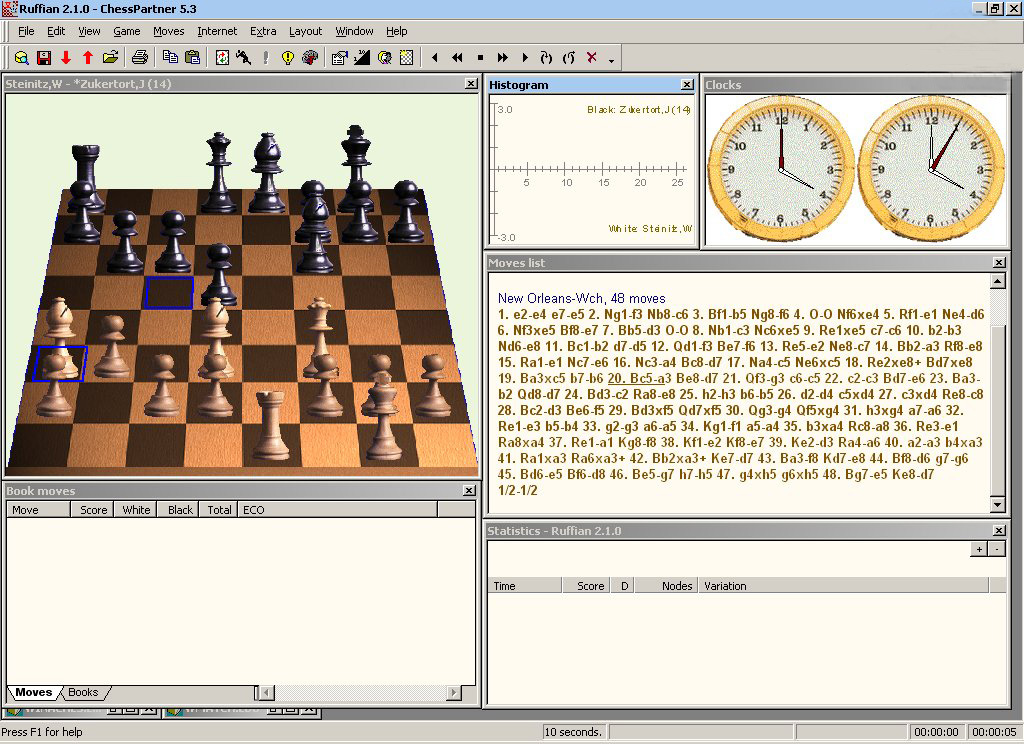Click the plus button in Statistics panel

coord(979,549)
